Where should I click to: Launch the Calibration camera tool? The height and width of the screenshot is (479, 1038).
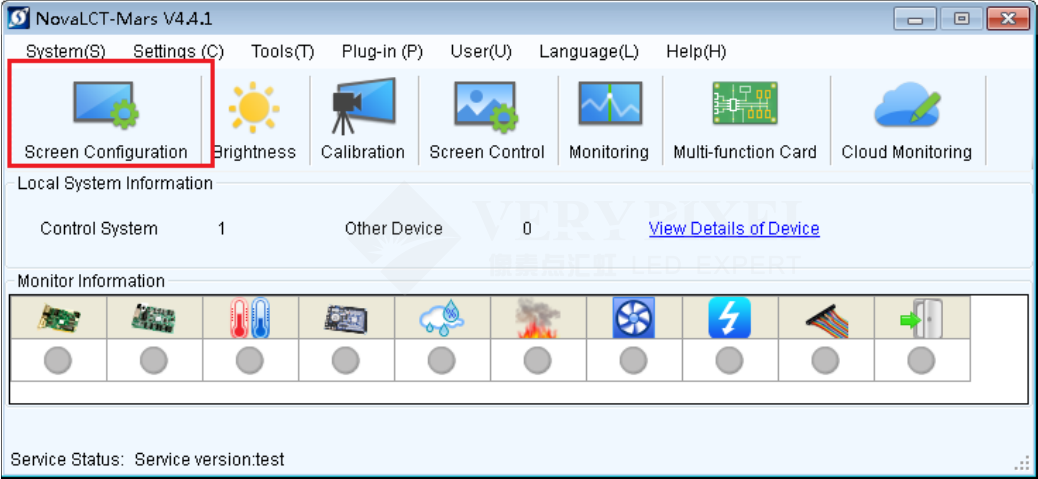point(363,118)
